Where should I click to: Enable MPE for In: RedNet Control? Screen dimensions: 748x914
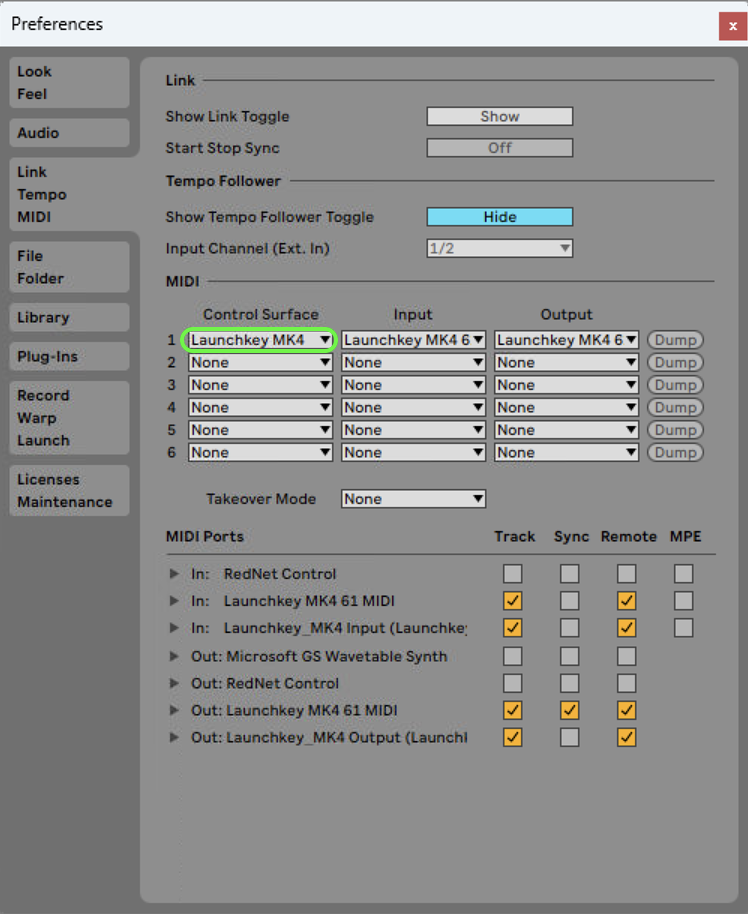pos(683,574)
